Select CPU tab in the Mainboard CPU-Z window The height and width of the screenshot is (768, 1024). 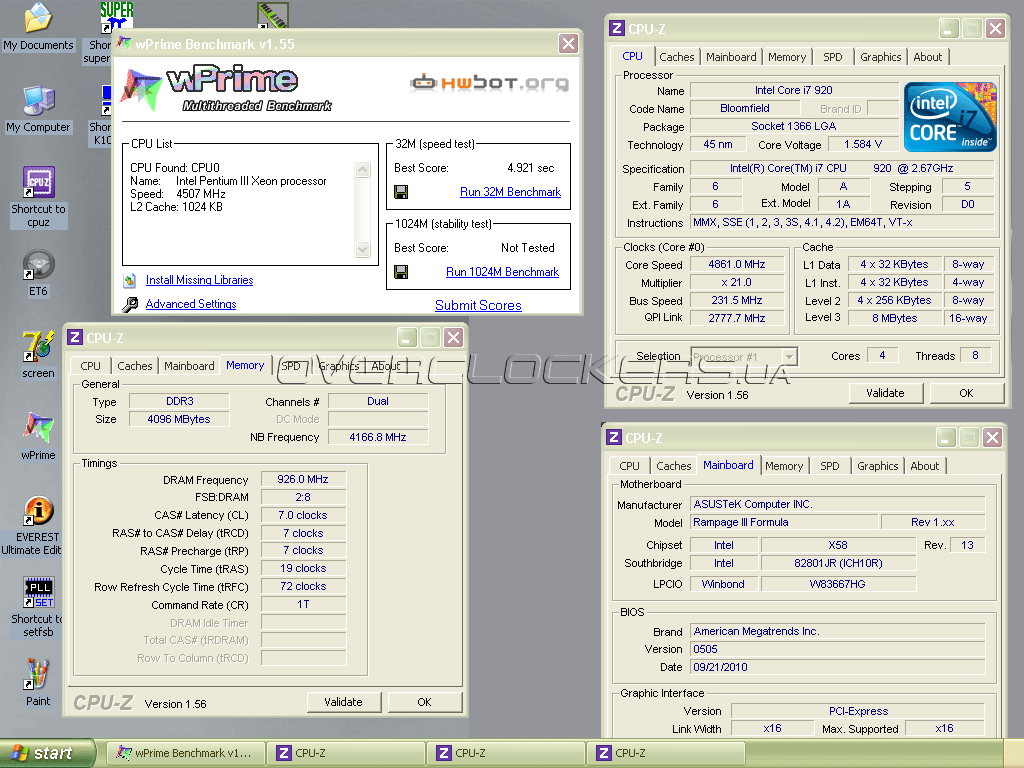(x=629, y=466)
